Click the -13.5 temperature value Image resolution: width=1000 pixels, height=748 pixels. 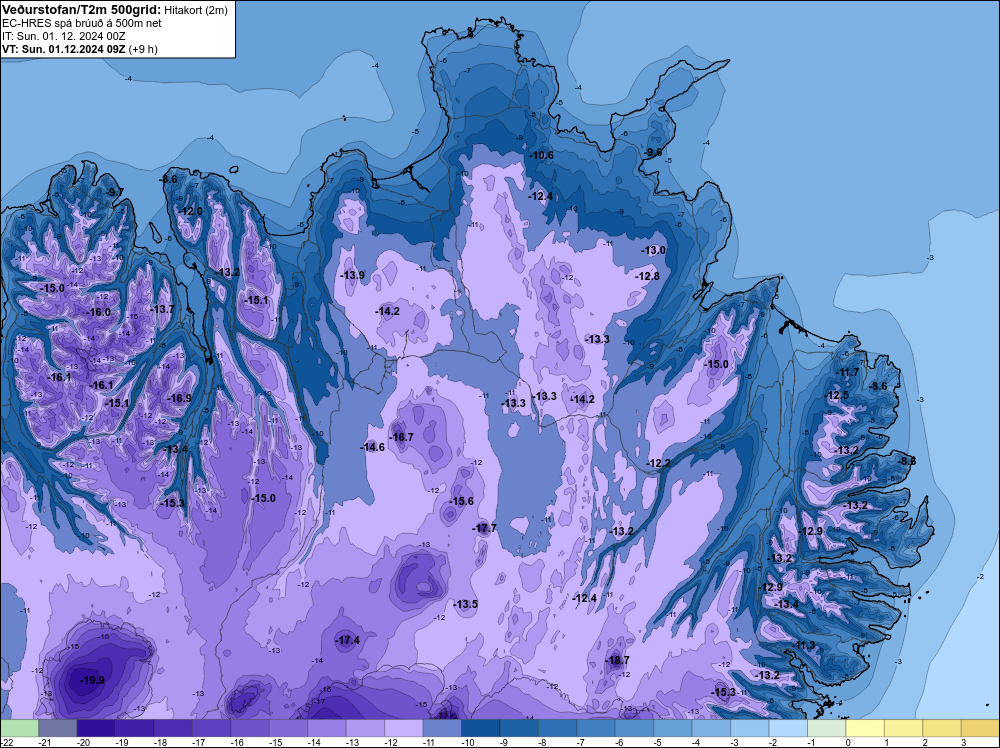pyautogui.click(x=466, y=604)
